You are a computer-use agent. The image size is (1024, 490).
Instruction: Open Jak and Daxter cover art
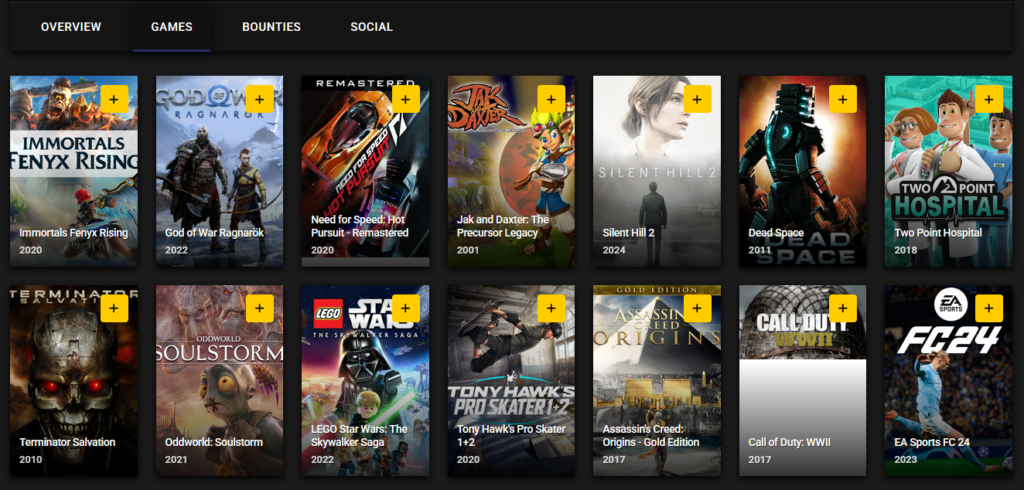[x=511, y=171]
